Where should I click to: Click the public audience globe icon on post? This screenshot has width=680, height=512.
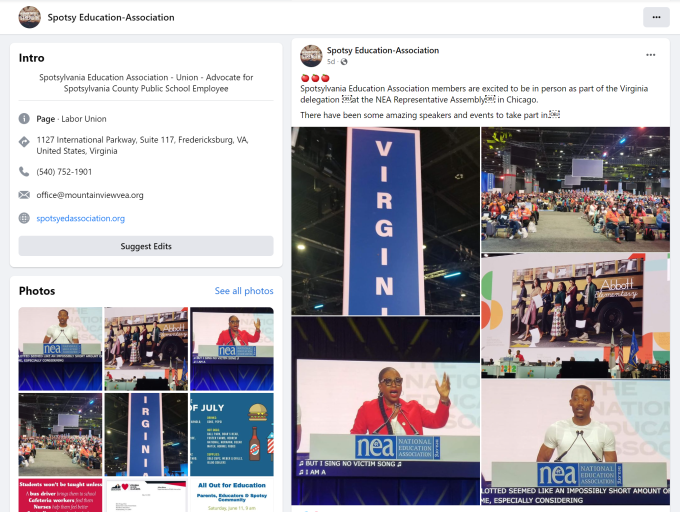(x=344, y=62)
